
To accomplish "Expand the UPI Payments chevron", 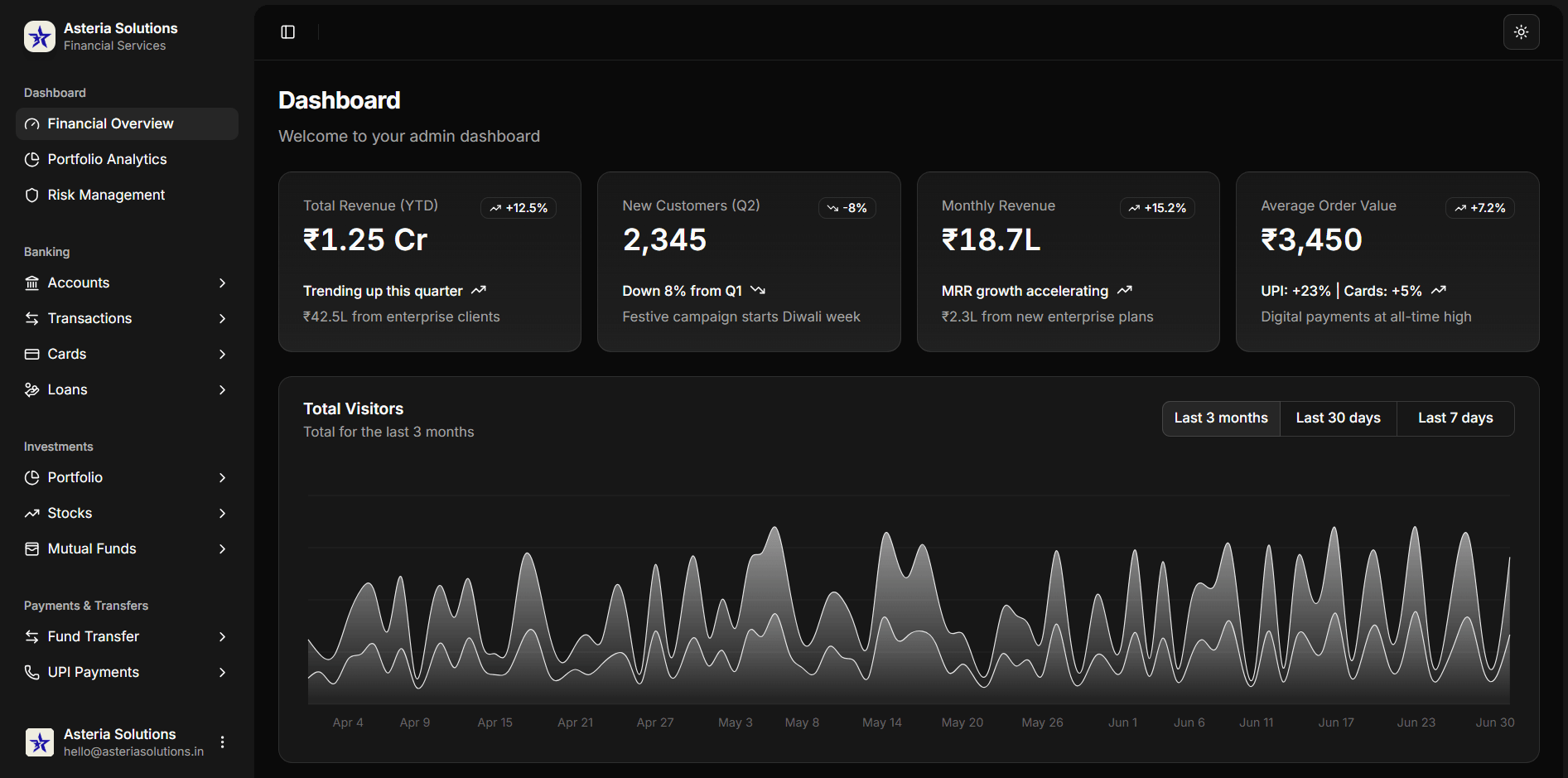I will pos(222,673).
